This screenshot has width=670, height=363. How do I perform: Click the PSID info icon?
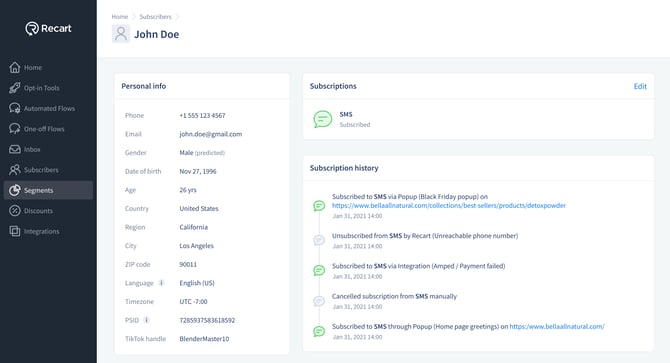pyautogui.click(x=147, y=320)
